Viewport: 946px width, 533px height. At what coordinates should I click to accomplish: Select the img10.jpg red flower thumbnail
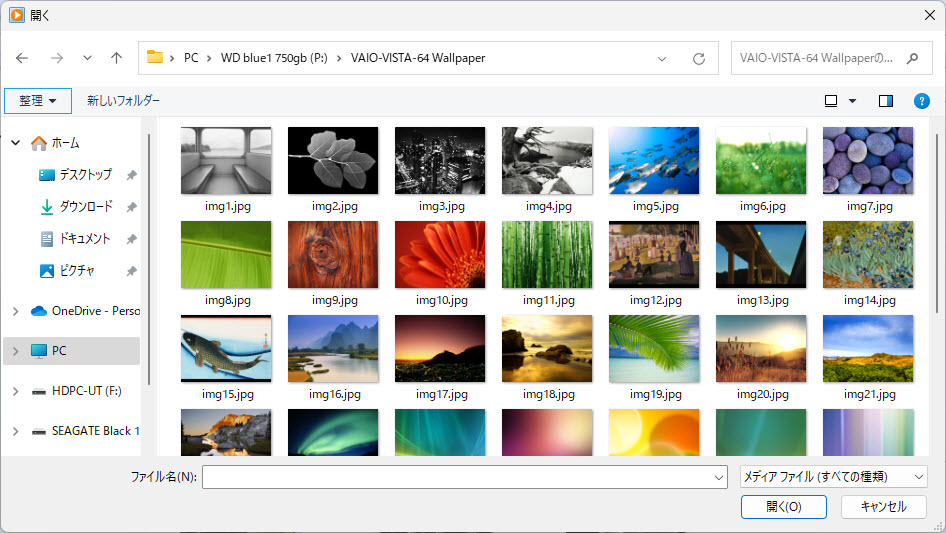tap(440, 254)
